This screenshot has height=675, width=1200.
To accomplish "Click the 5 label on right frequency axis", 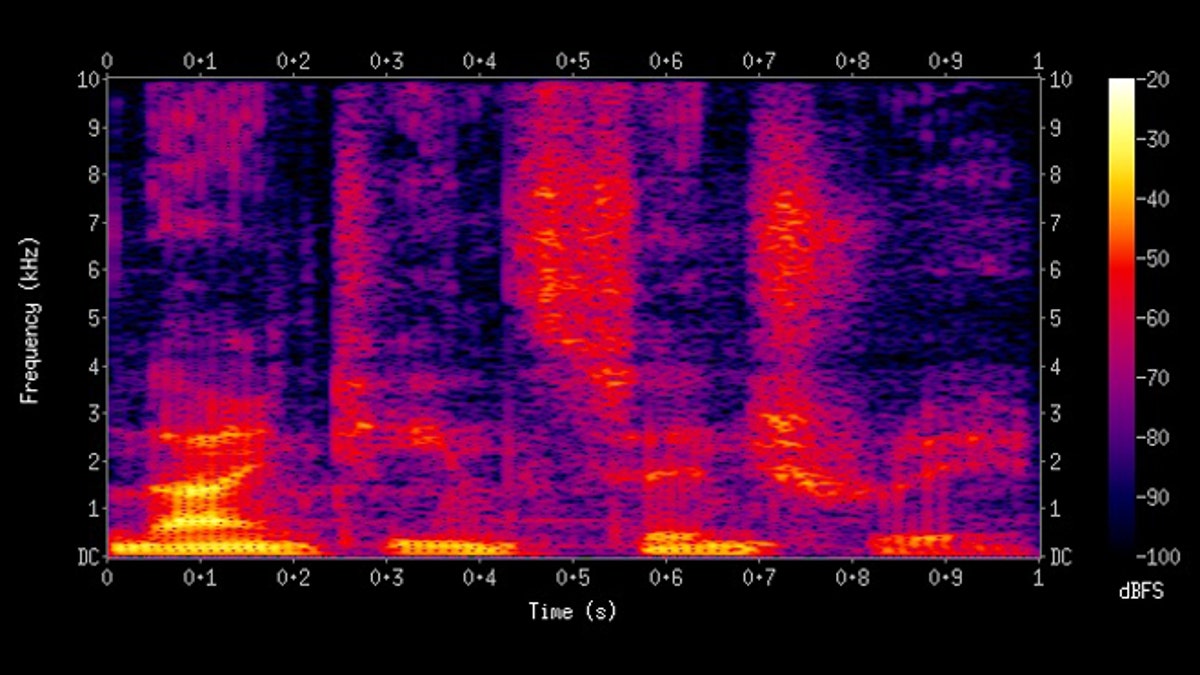I will [1054, 318].
